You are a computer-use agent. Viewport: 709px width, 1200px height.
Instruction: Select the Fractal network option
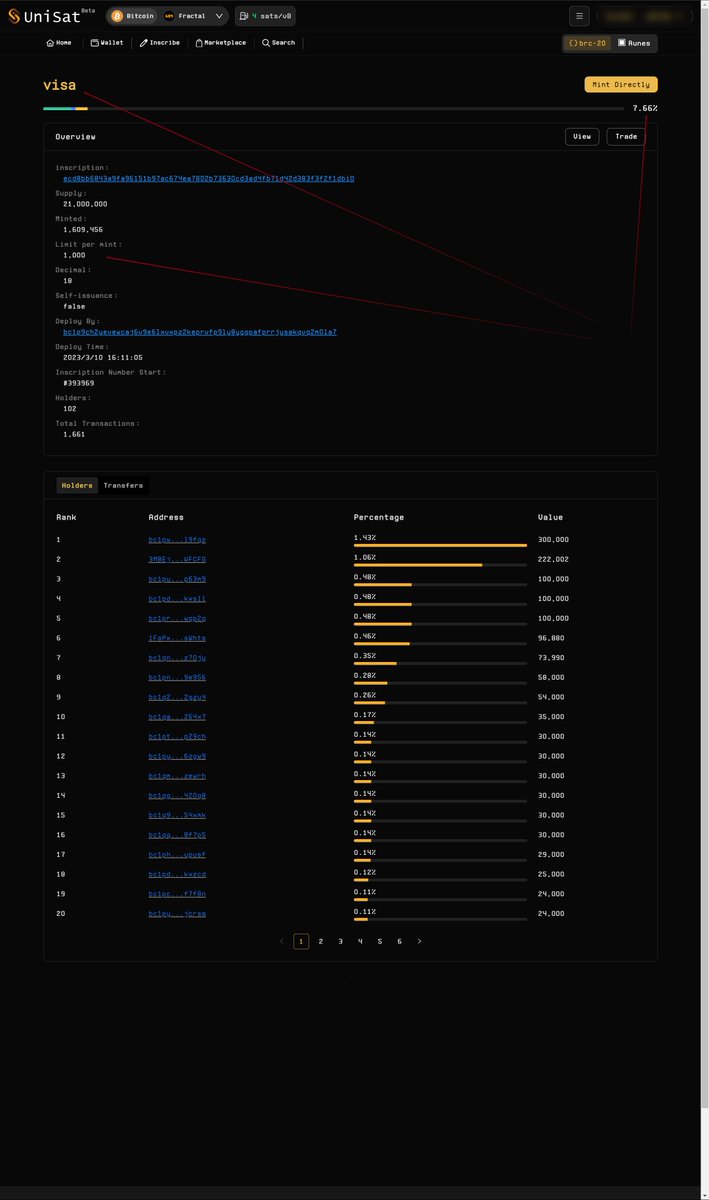coord(184,16)
